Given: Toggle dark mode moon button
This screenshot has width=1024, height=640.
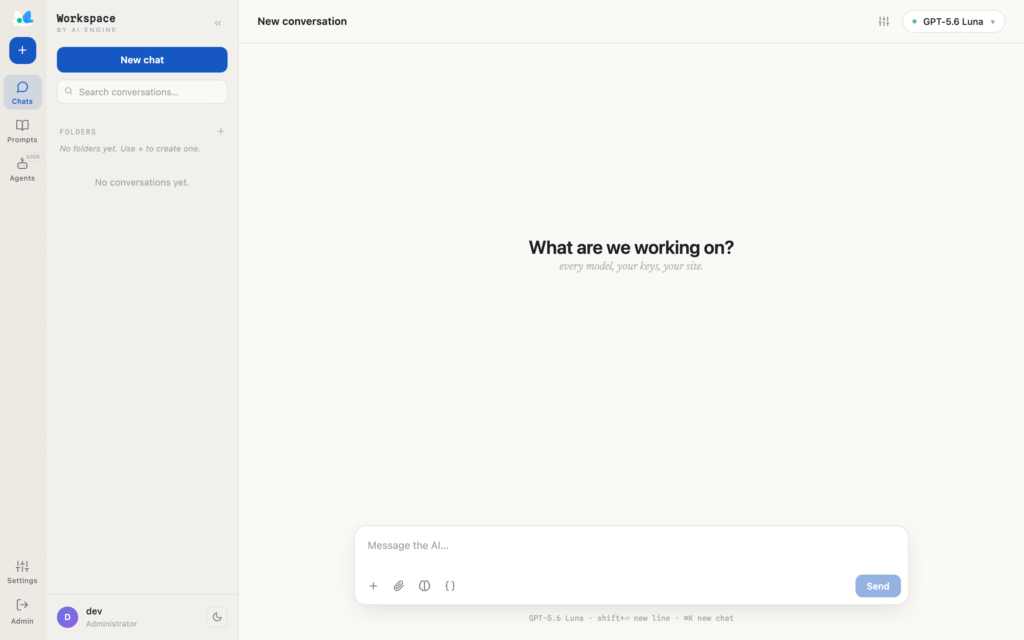Looking at the screenshot, I should (x=217, y=617).
